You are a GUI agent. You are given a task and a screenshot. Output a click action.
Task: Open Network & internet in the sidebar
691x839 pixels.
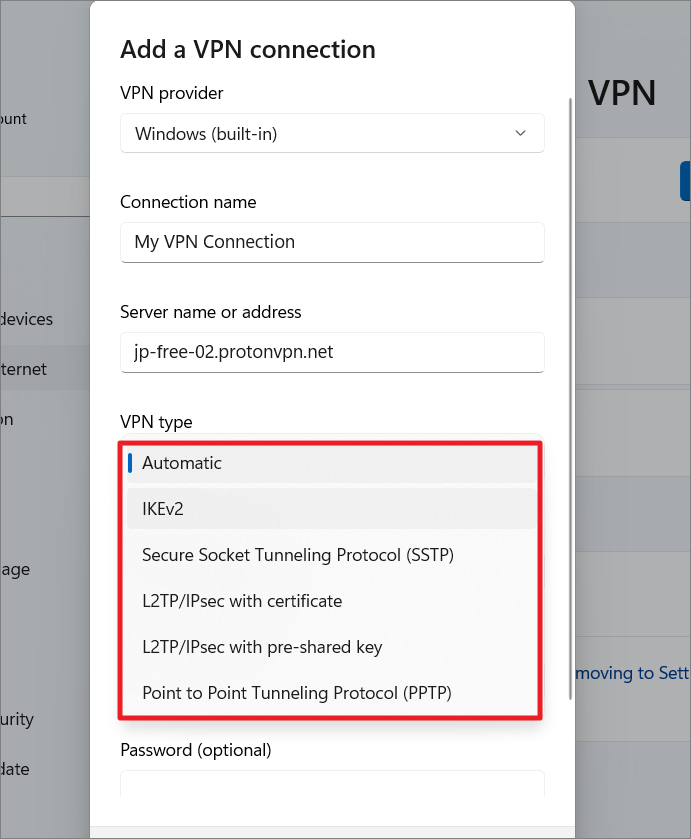coord(30,368)
